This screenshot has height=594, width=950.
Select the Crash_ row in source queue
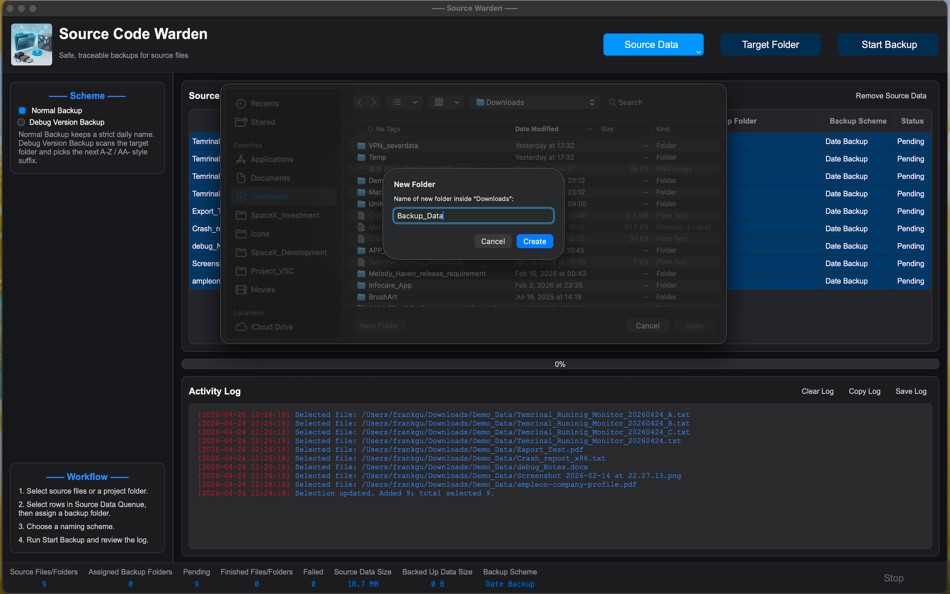205,229
